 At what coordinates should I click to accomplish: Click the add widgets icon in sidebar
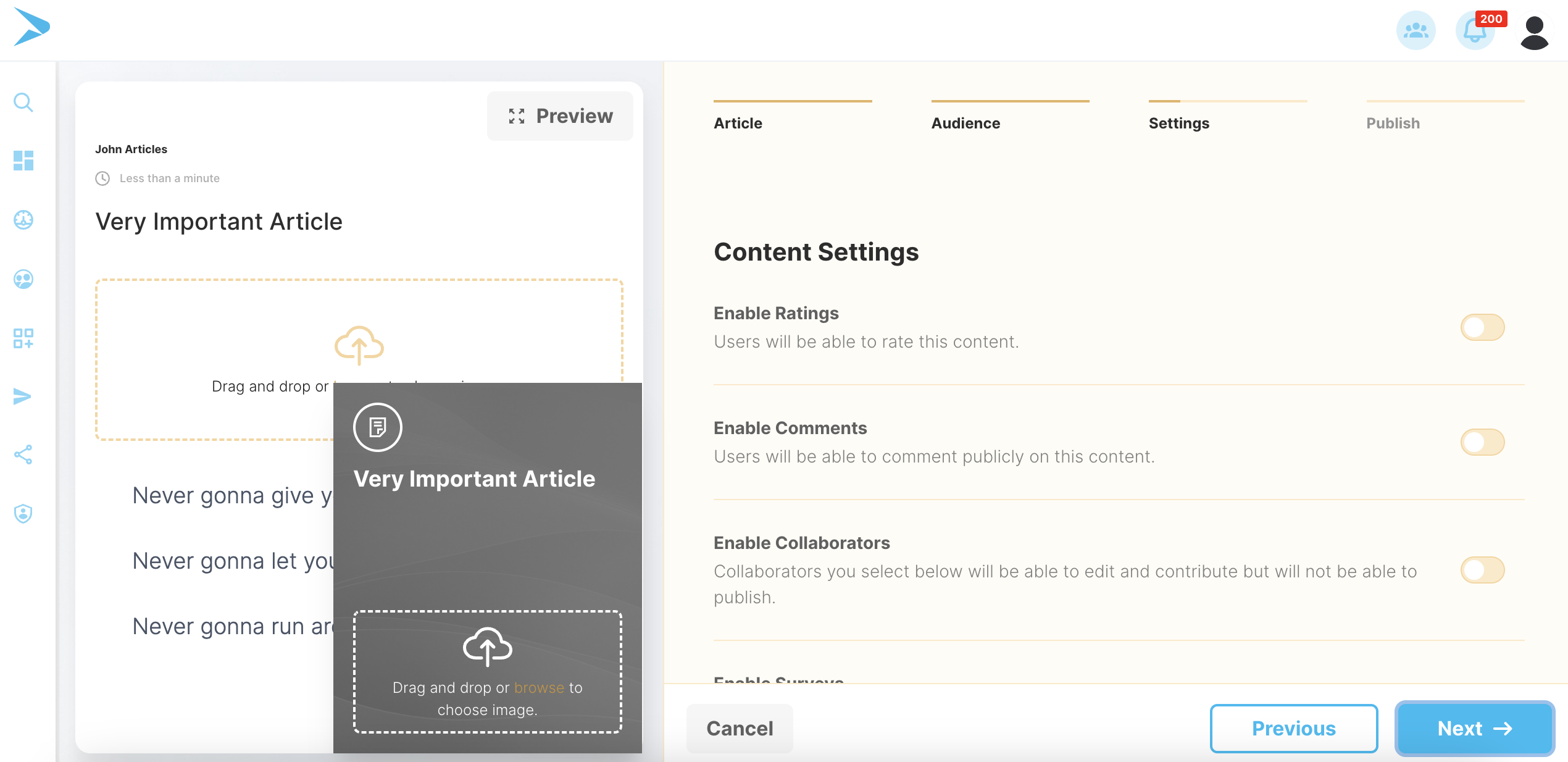pyautogui.click(x=23, y=338)
